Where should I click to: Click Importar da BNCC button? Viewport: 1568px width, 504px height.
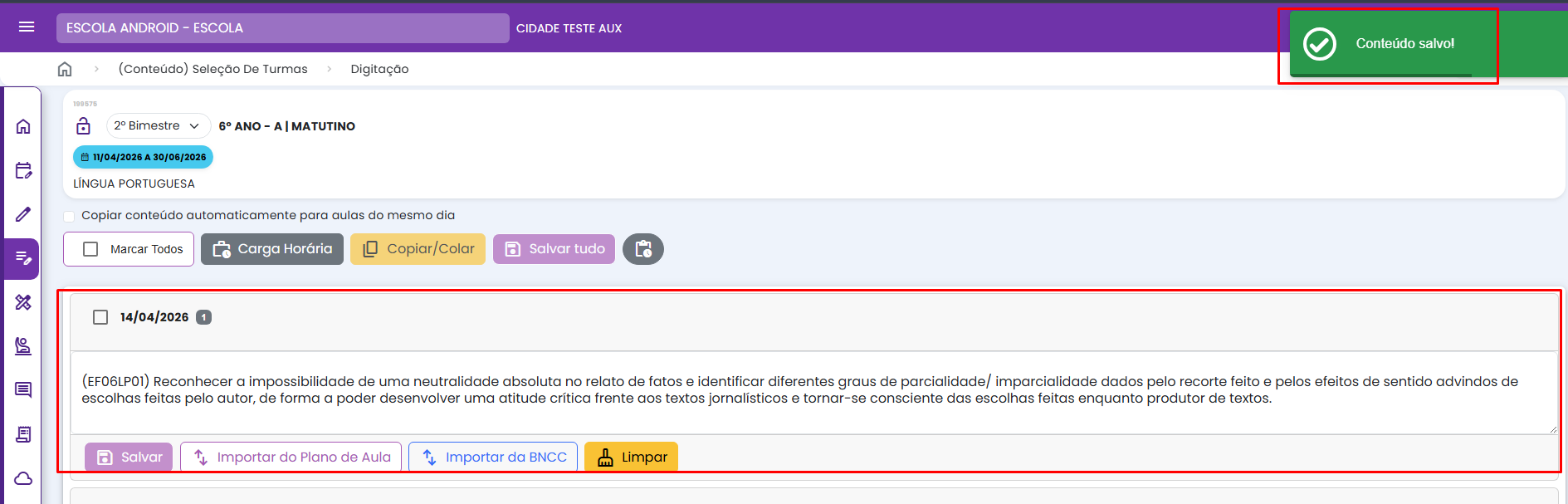point(493,457)
